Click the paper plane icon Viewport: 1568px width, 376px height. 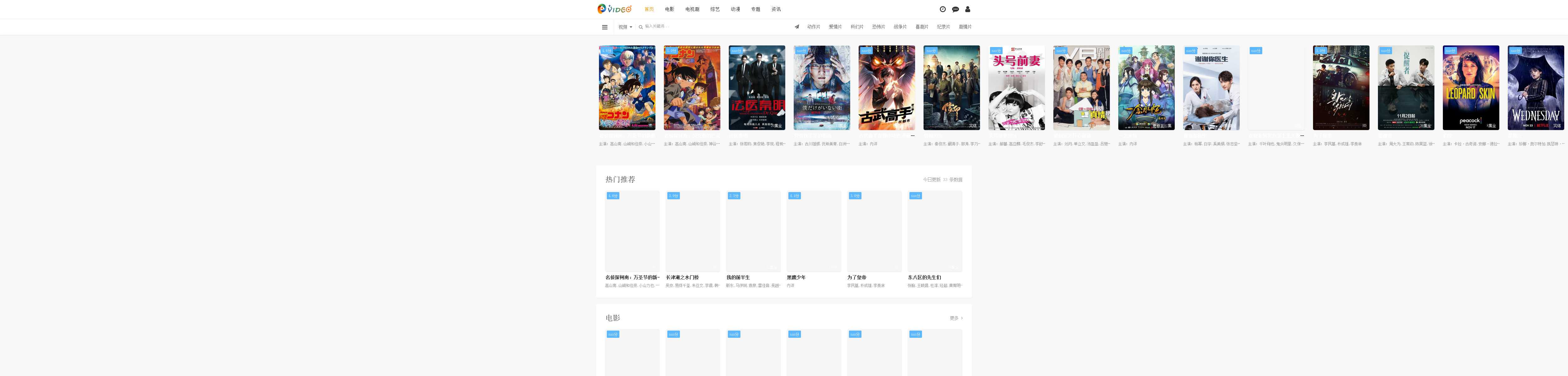click(x=797, y=27)
